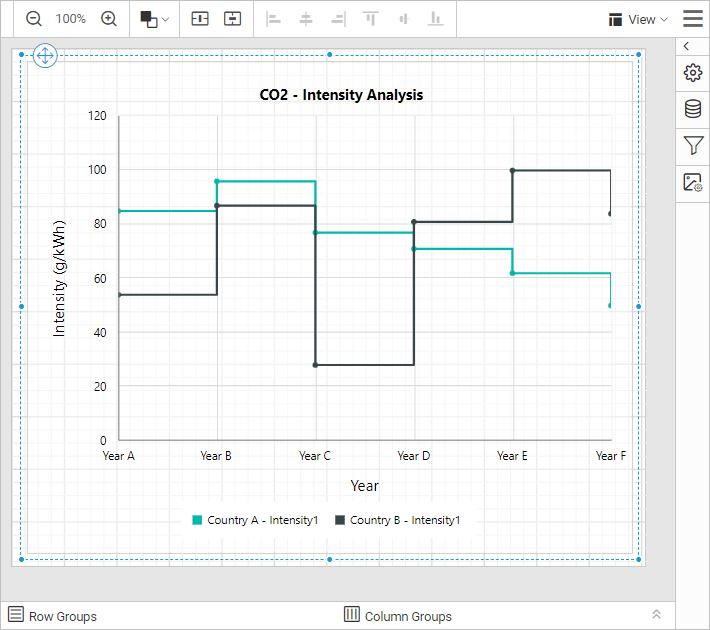
Task: Expand the View dropdown
Action: [638, 19]
